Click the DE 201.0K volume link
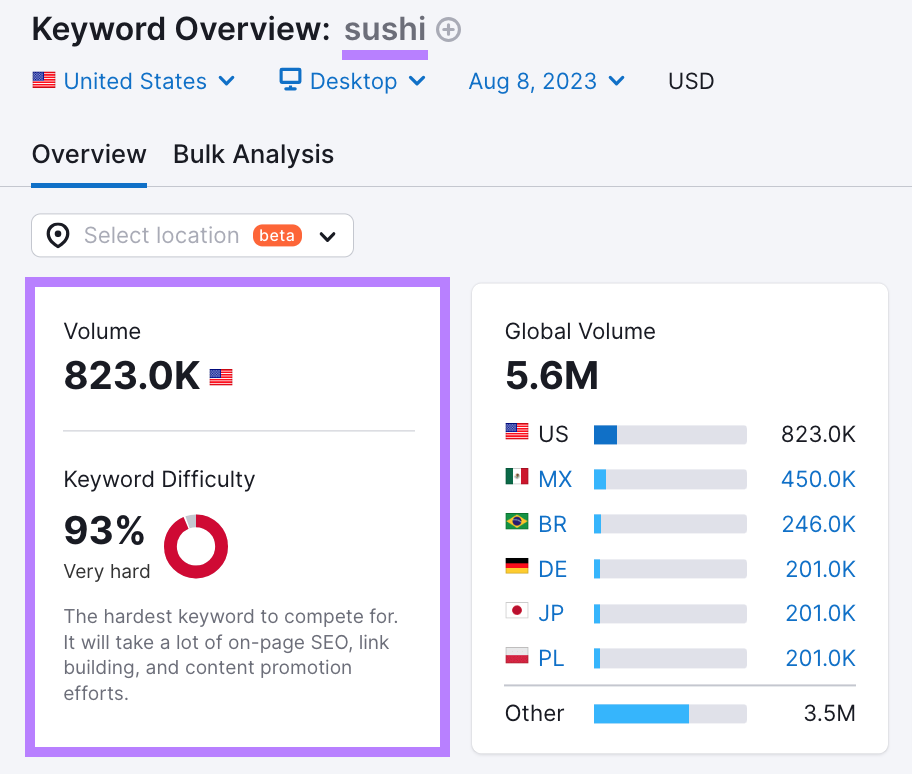 [x=820, y=569]
